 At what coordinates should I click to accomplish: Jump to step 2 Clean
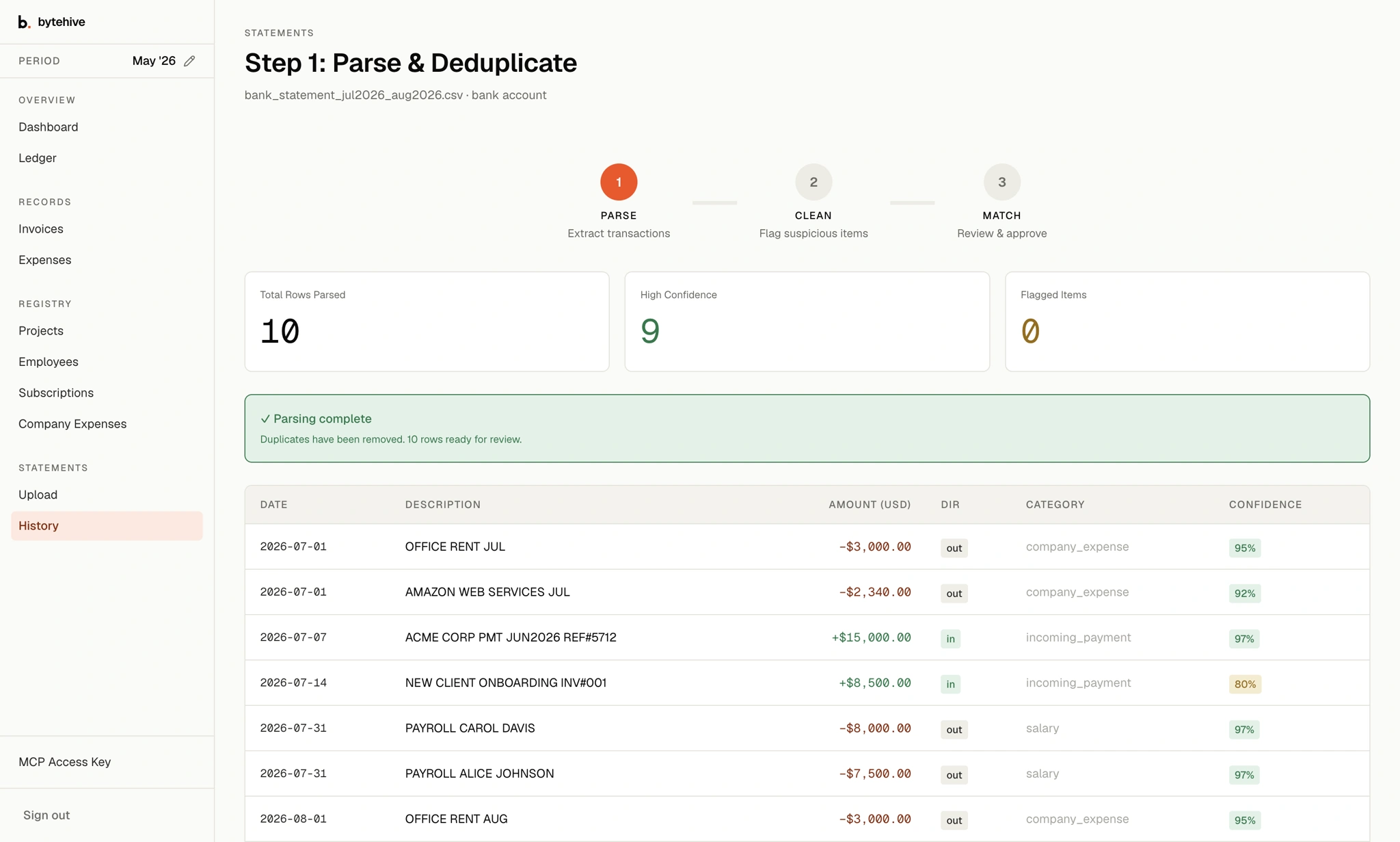click(x=813, y=182)
